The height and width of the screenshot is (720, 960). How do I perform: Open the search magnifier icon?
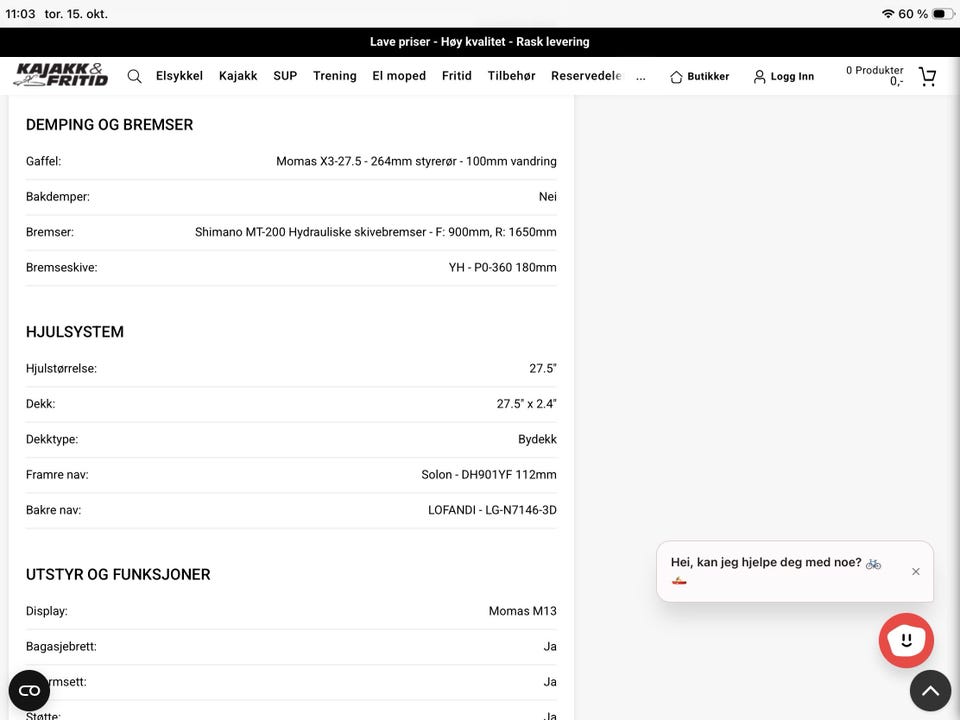point(135,76)
